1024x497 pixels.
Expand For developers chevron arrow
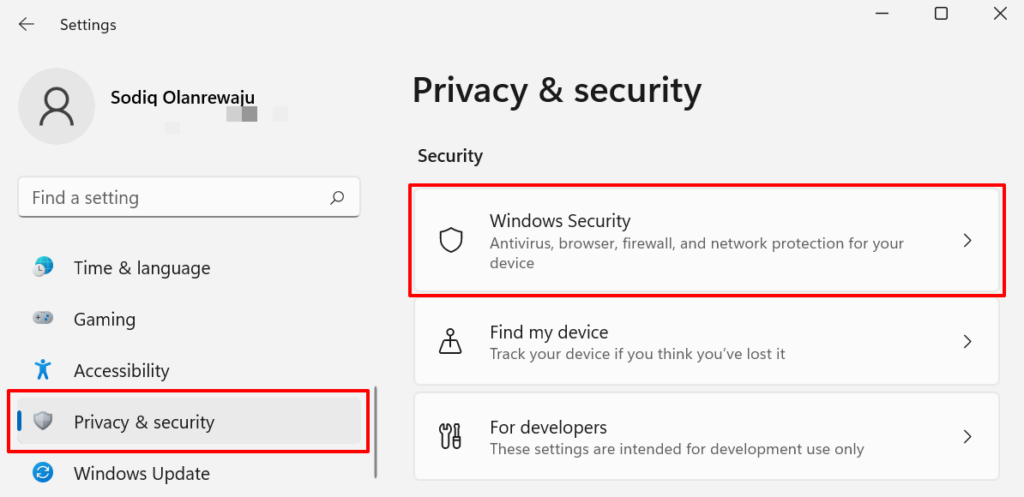967,437
